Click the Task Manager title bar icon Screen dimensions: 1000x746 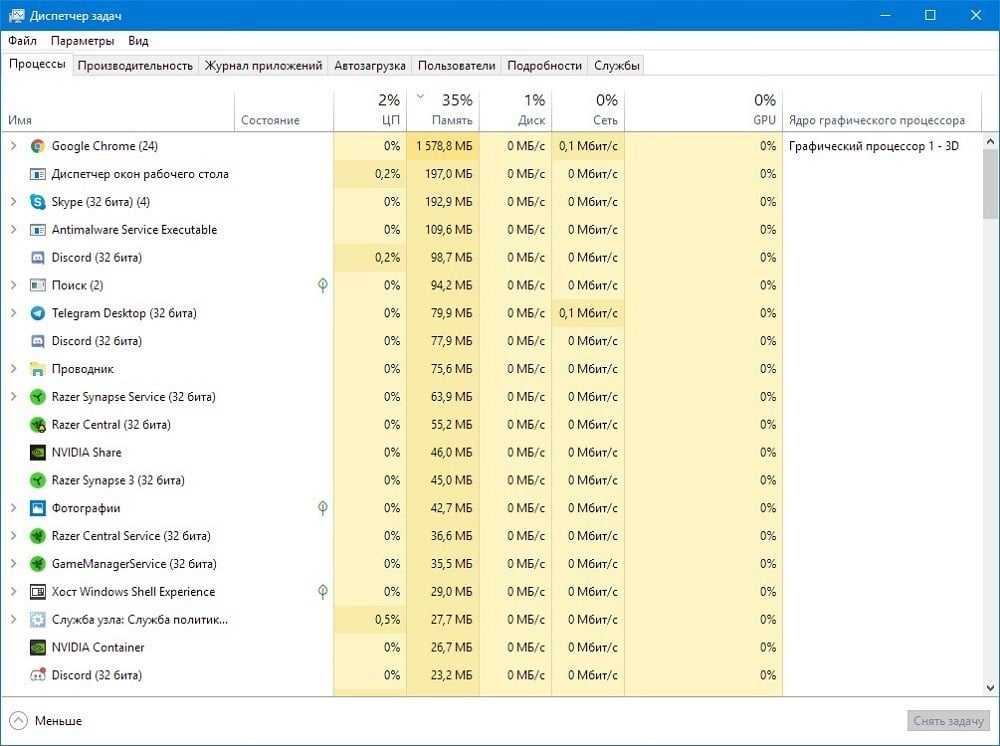[x=16, y=16]
